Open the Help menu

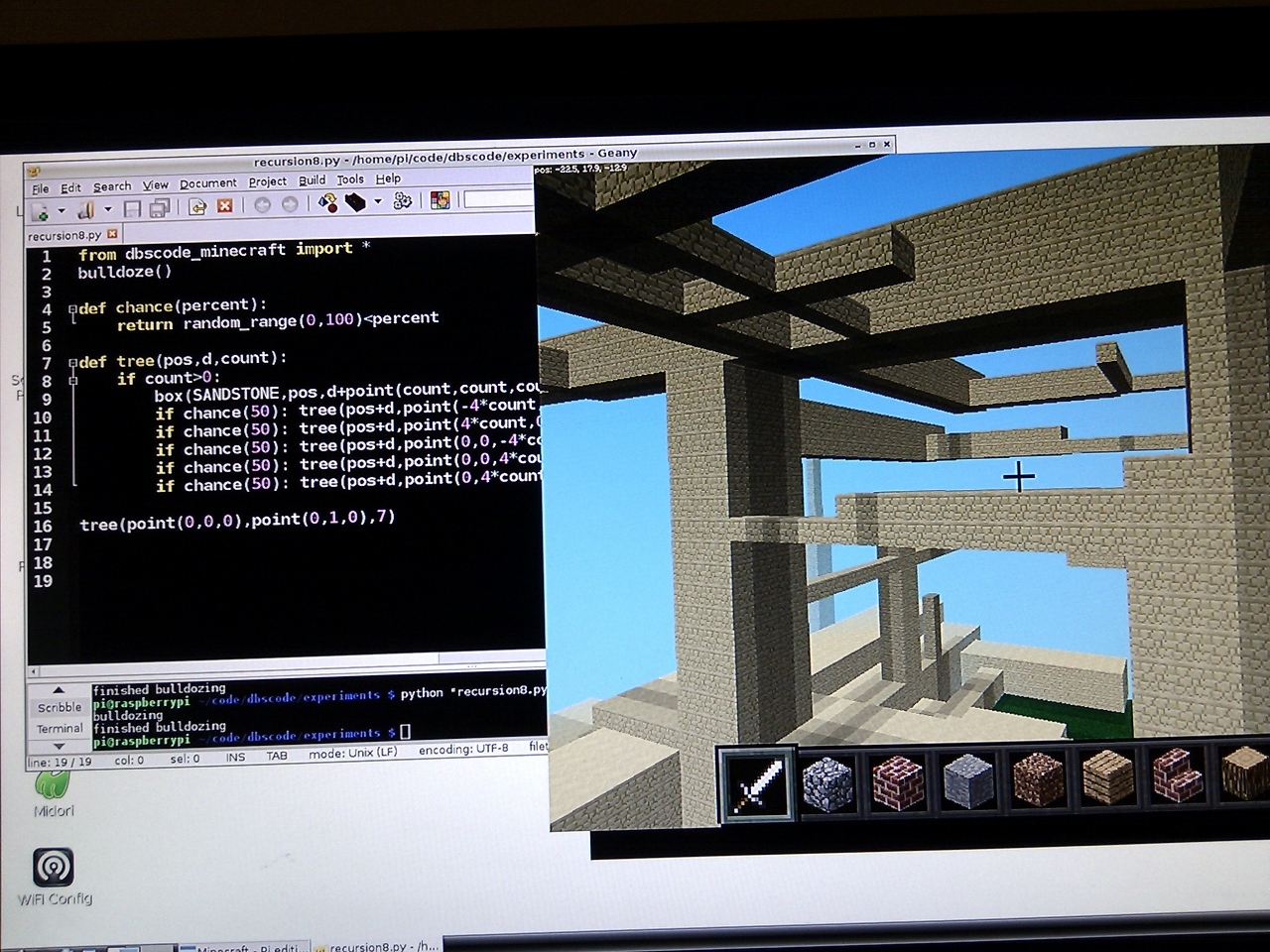click(388, 178)
